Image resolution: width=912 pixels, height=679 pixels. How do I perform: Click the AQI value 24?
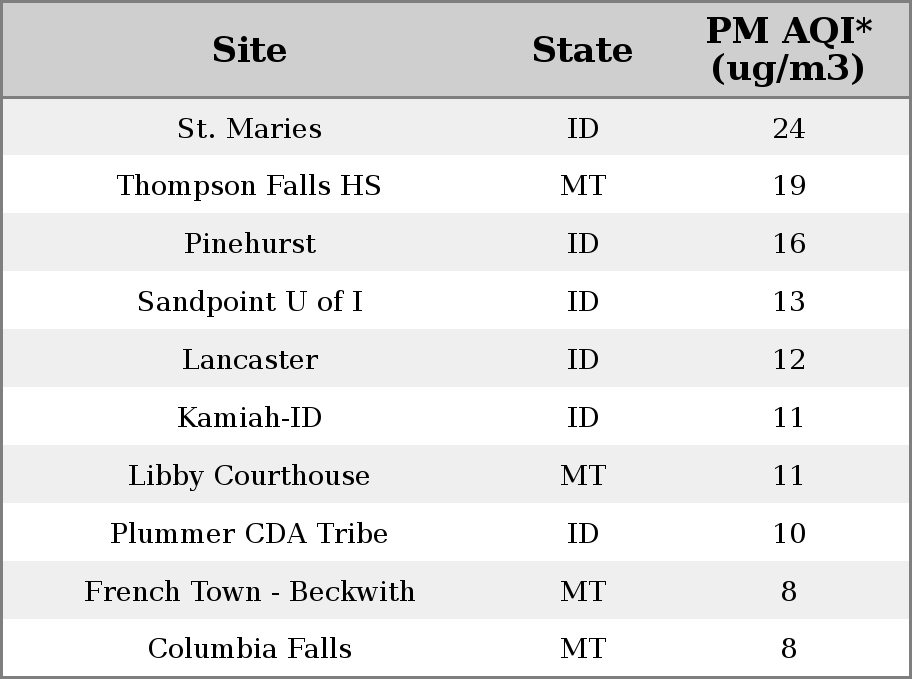tap(789, 128)
